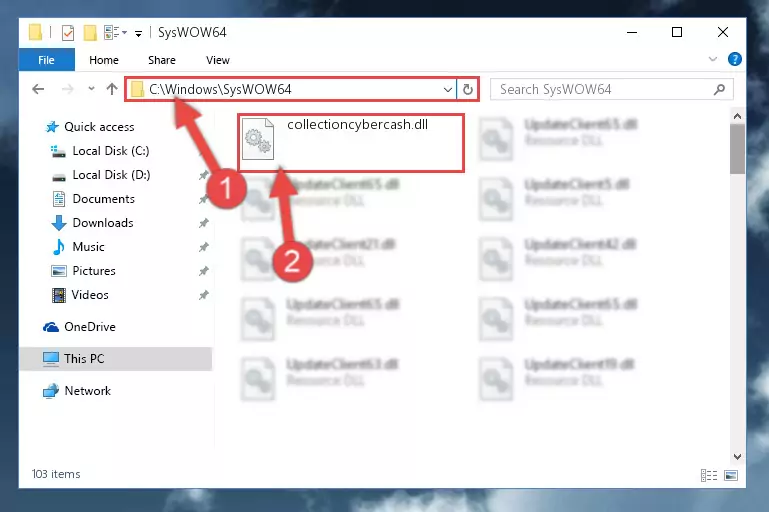Open Pictures in the navigation pane

pos(94,271)
